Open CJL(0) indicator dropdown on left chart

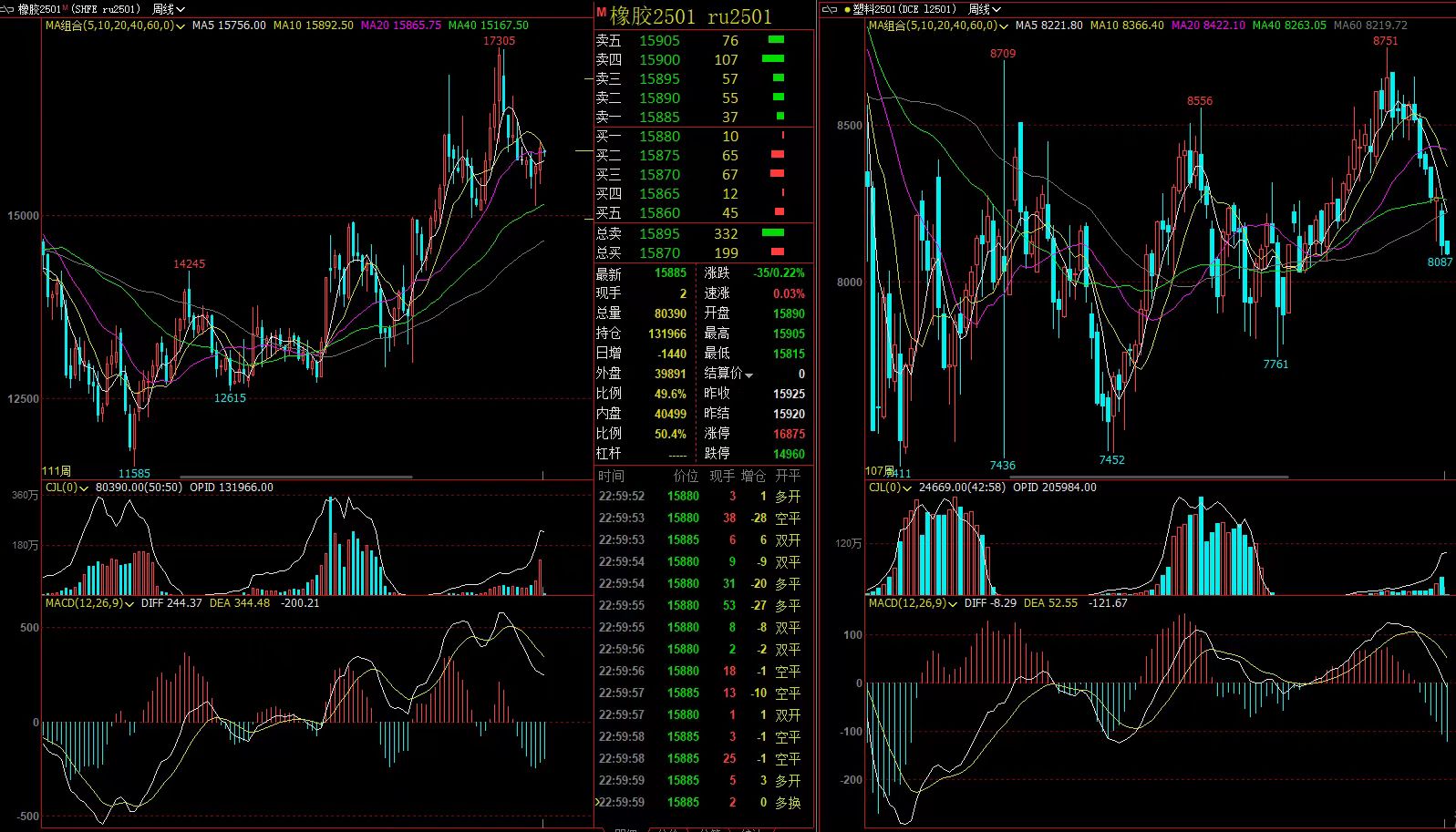84,488
